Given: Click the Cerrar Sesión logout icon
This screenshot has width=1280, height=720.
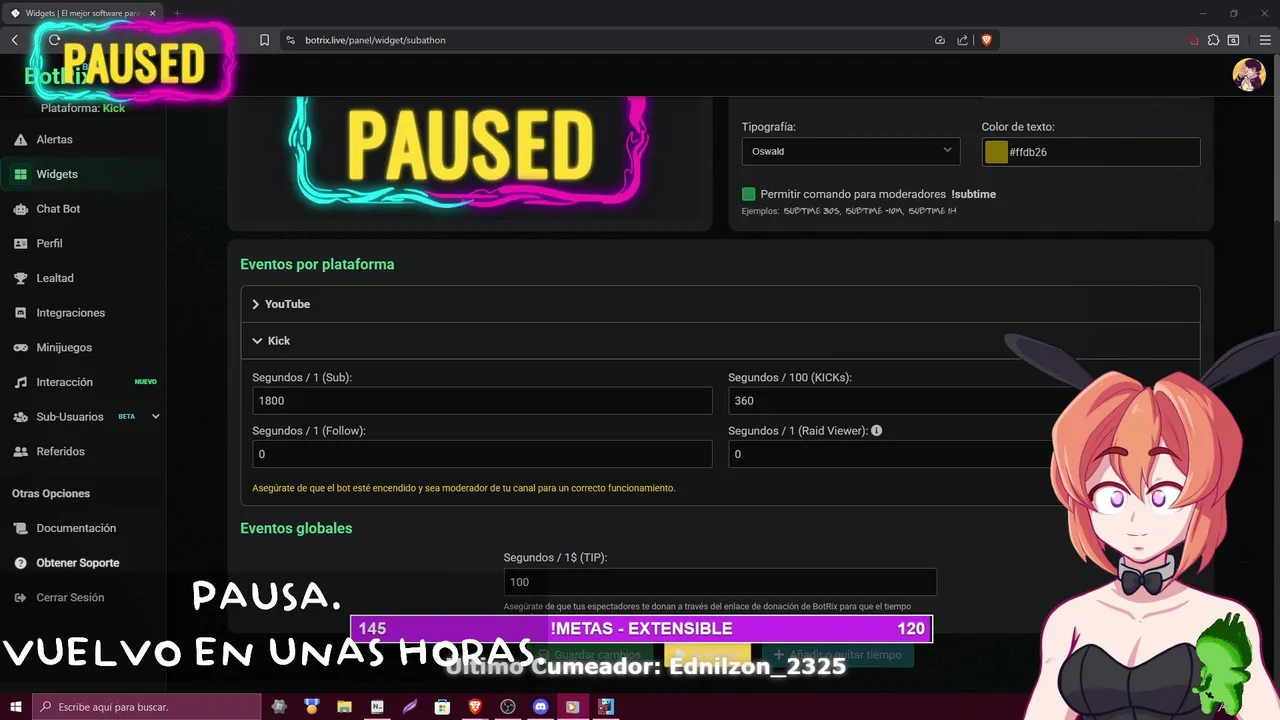Looking at the screenshot, I should 20,597.
